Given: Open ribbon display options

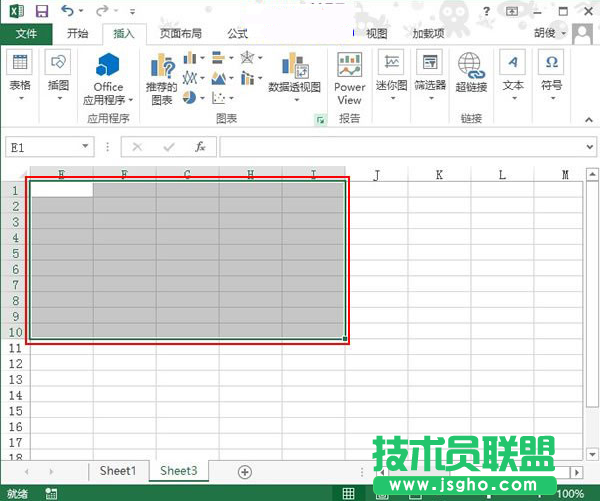Looking at the screenshot, I should click(x=512, y=11).
